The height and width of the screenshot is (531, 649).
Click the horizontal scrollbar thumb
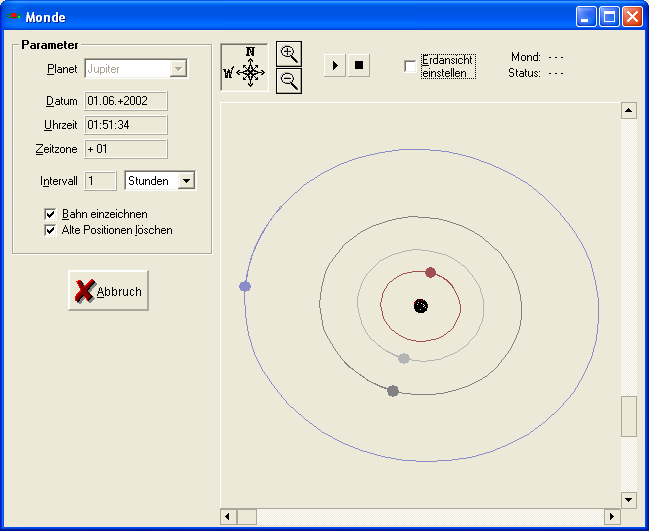(247, 517)
